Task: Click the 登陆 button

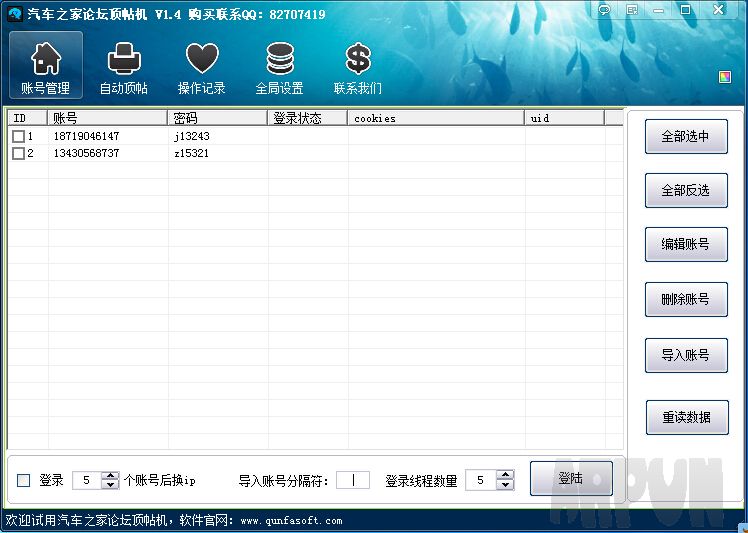Action: (571, 479)
